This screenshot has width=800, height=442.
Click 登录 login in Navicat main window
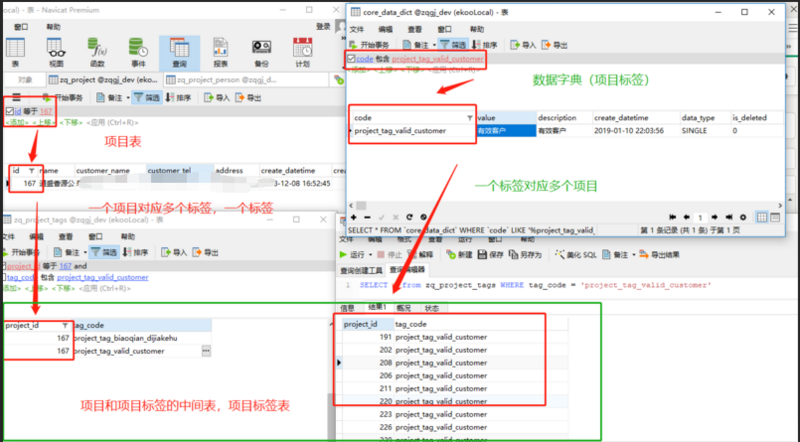pyautogui.click(x=323, y=27)
